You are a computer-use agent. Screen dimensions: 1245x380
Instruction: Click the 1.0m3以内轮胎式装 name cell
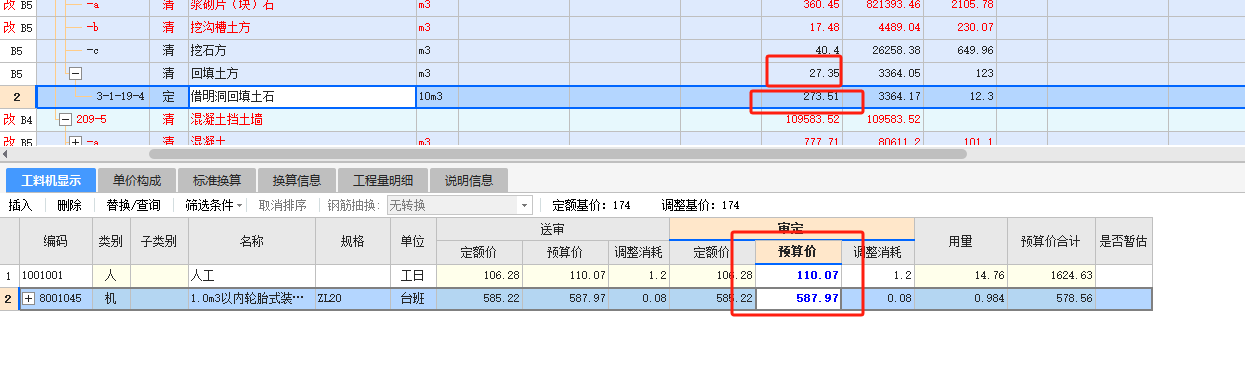tap(251, 298)
